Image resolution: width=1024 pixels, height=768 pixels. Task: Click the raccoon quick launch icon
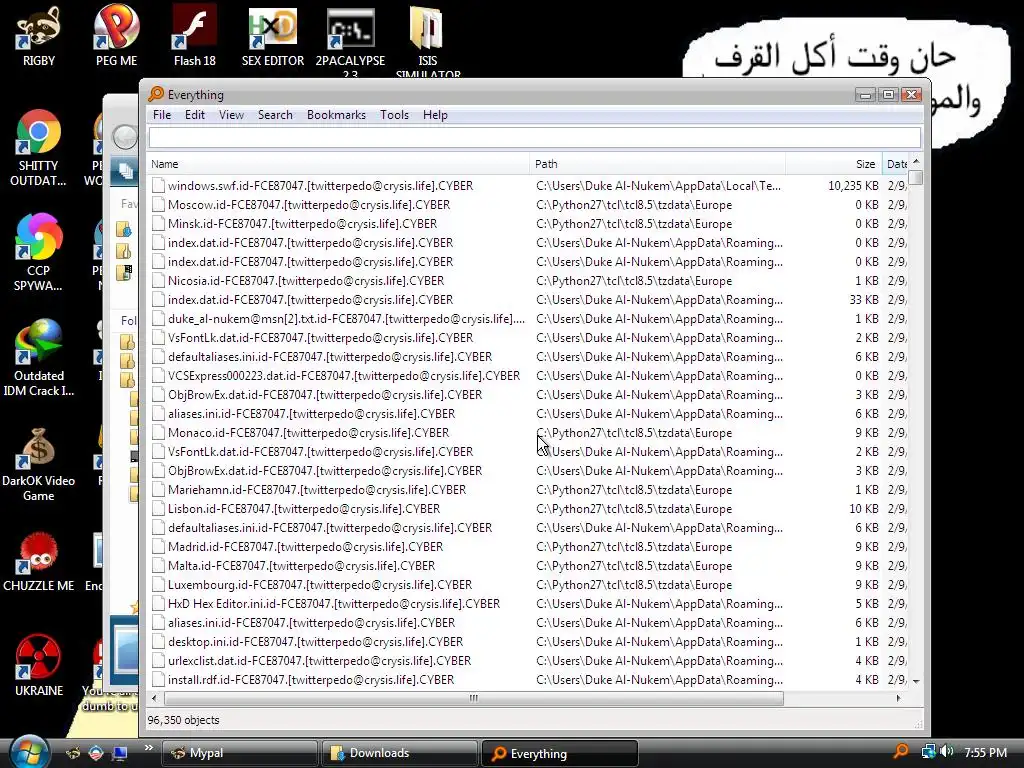[x=72, y=753]
